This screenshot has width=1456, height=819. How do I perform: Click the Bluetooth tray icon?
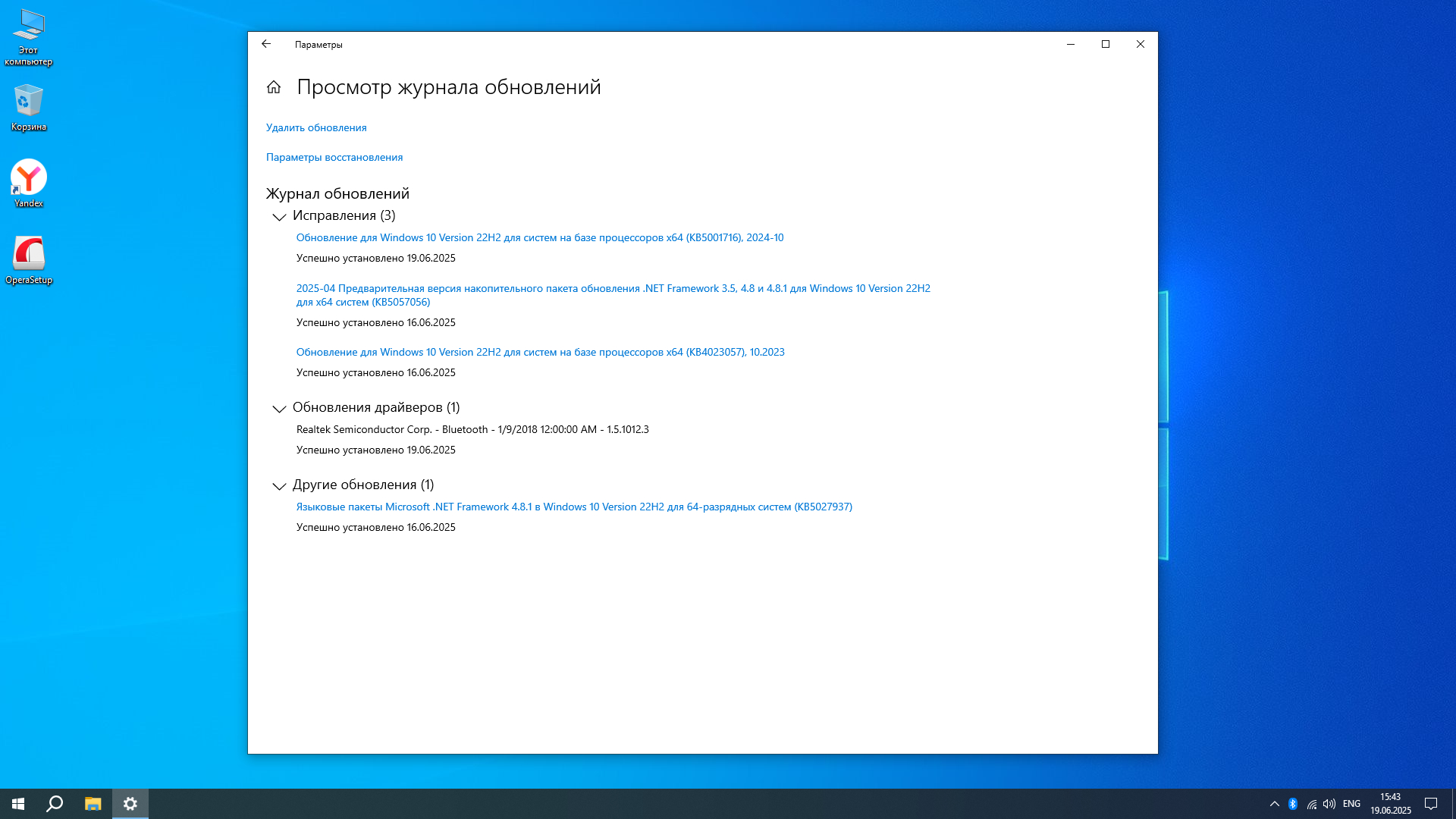[1293, 804]
